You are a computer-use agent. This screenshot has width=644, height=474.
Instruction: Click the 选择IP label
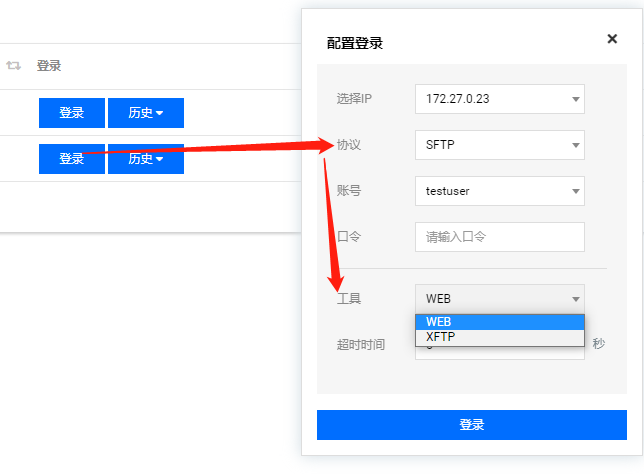tap(354, 99)
